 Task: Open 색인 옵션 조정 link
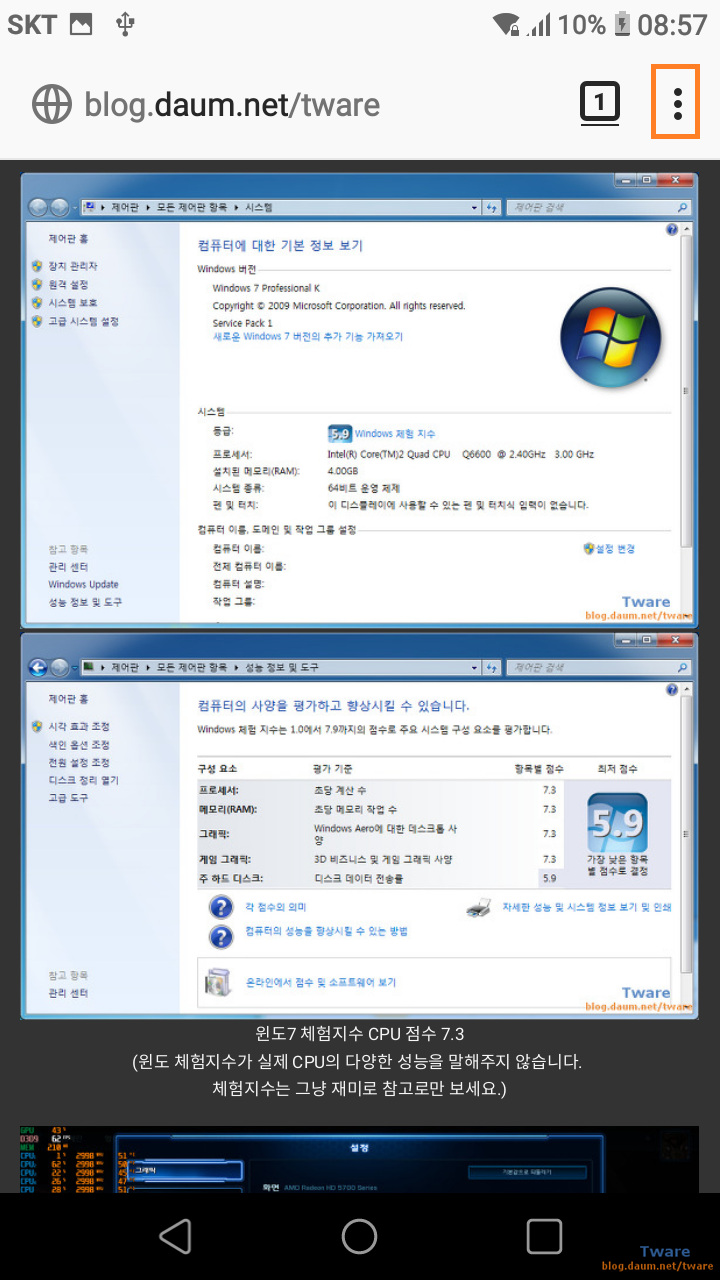pyautogui.click(x=78, y=744)
